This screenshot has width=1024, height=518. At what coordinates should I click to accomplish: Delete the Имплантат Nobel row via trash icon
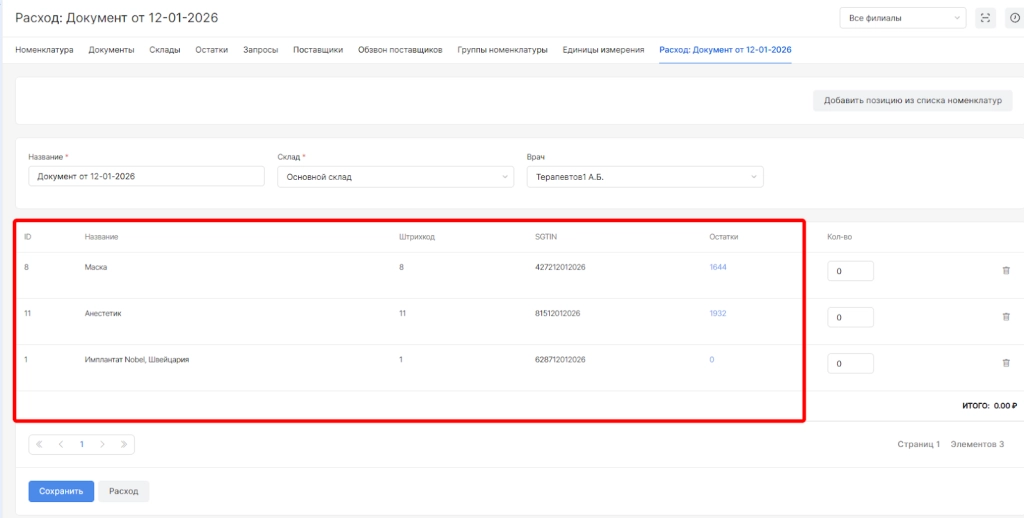1006,363
